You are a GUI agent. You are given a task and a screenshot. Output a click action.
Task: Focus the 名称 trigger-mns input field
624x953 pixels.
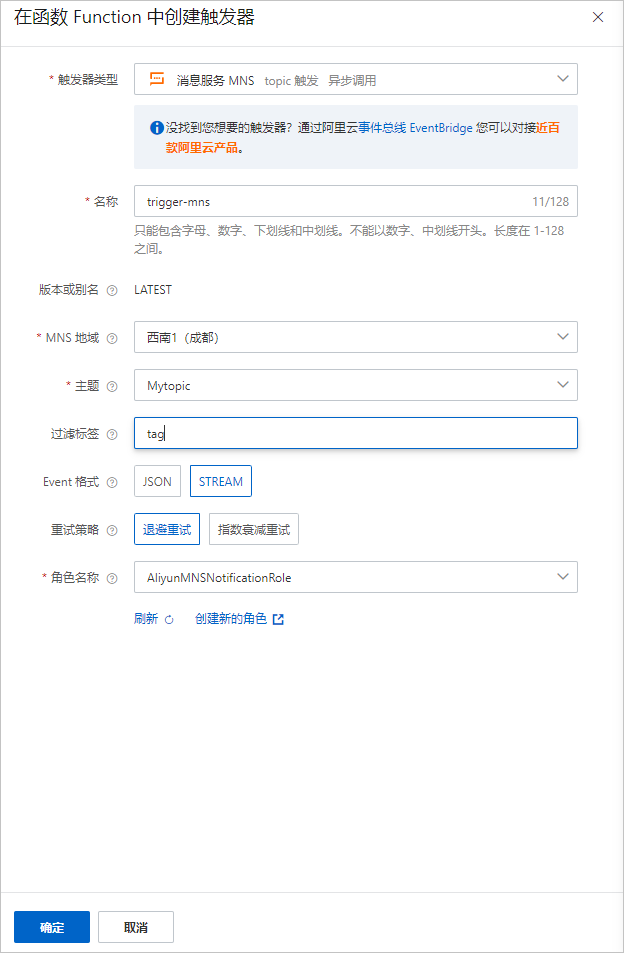pos(355,201)
